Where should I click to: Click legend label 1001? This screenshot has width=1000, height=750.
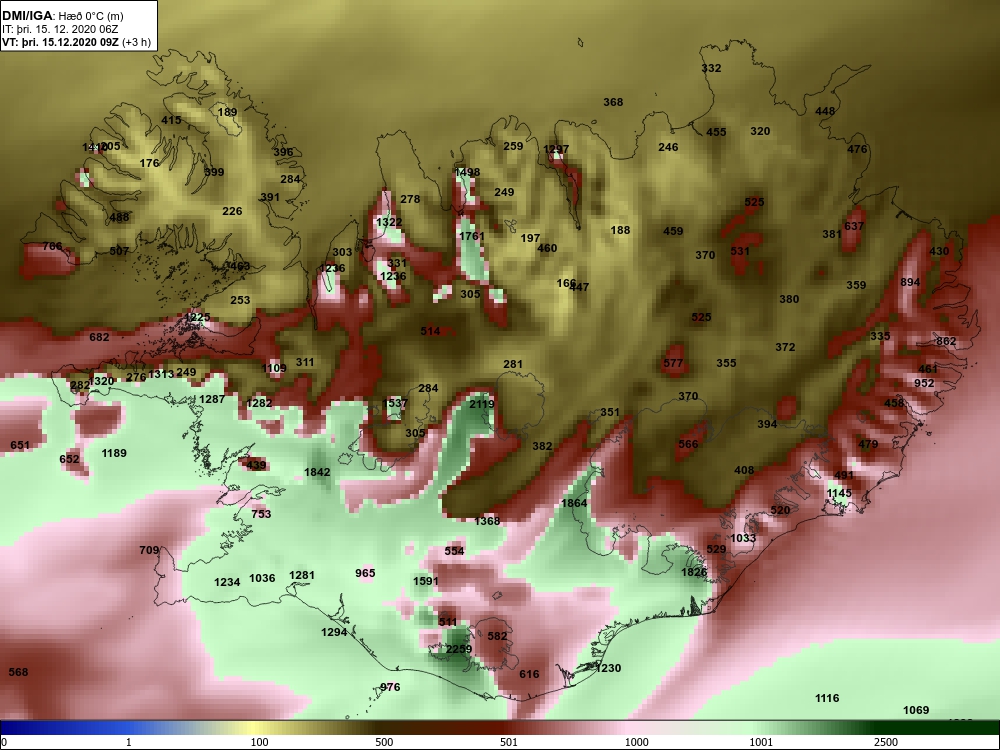tap(761, 742)
